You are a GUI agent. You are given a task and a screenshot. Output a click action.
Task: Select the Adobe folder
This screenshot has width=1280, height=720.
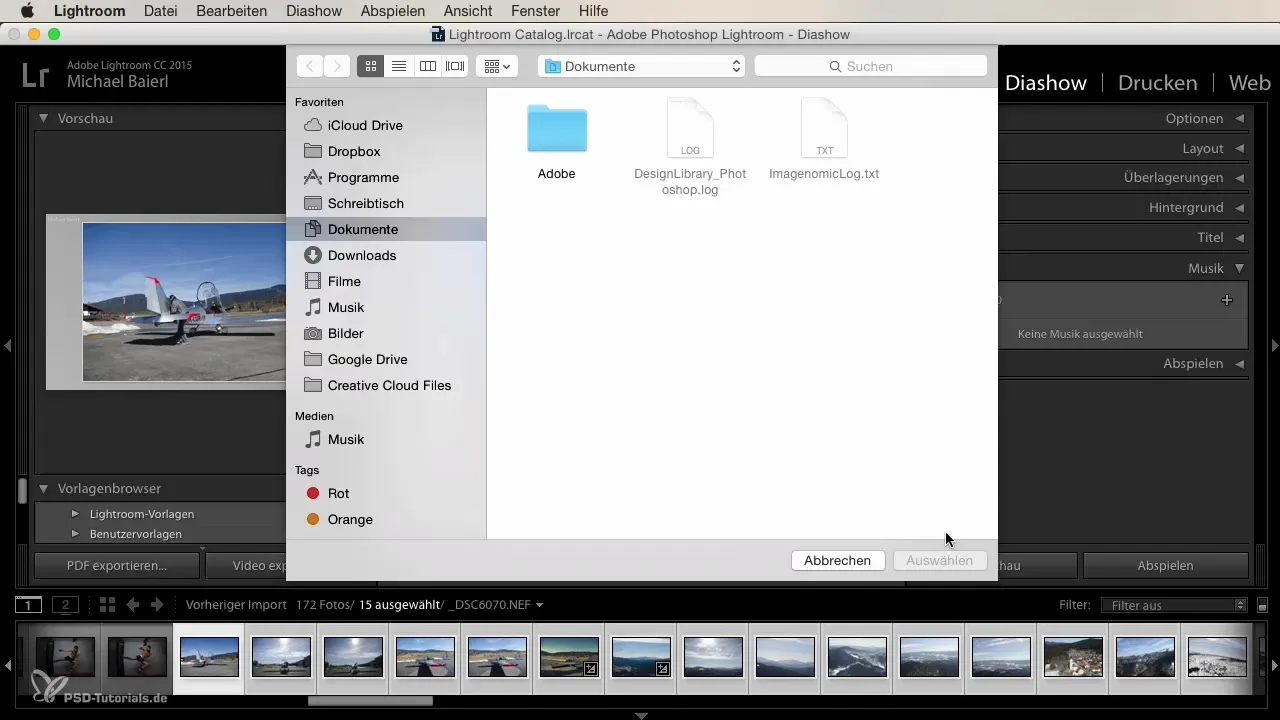click(557, 140)
